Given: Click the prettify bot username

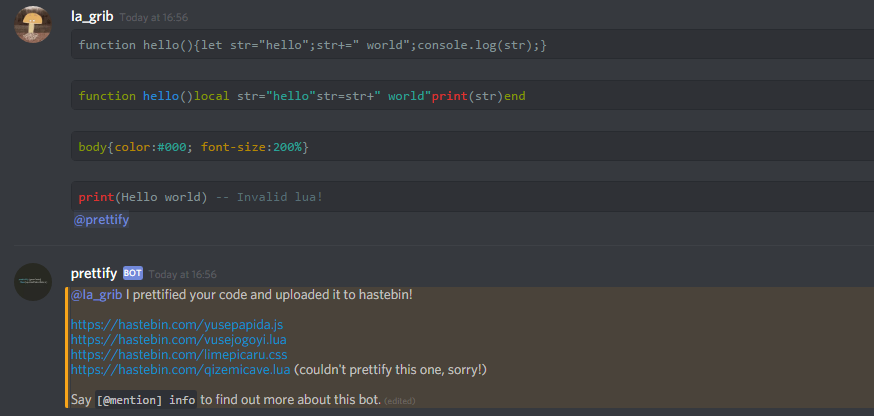Looking at the screenshot, I should coord(94,273).
